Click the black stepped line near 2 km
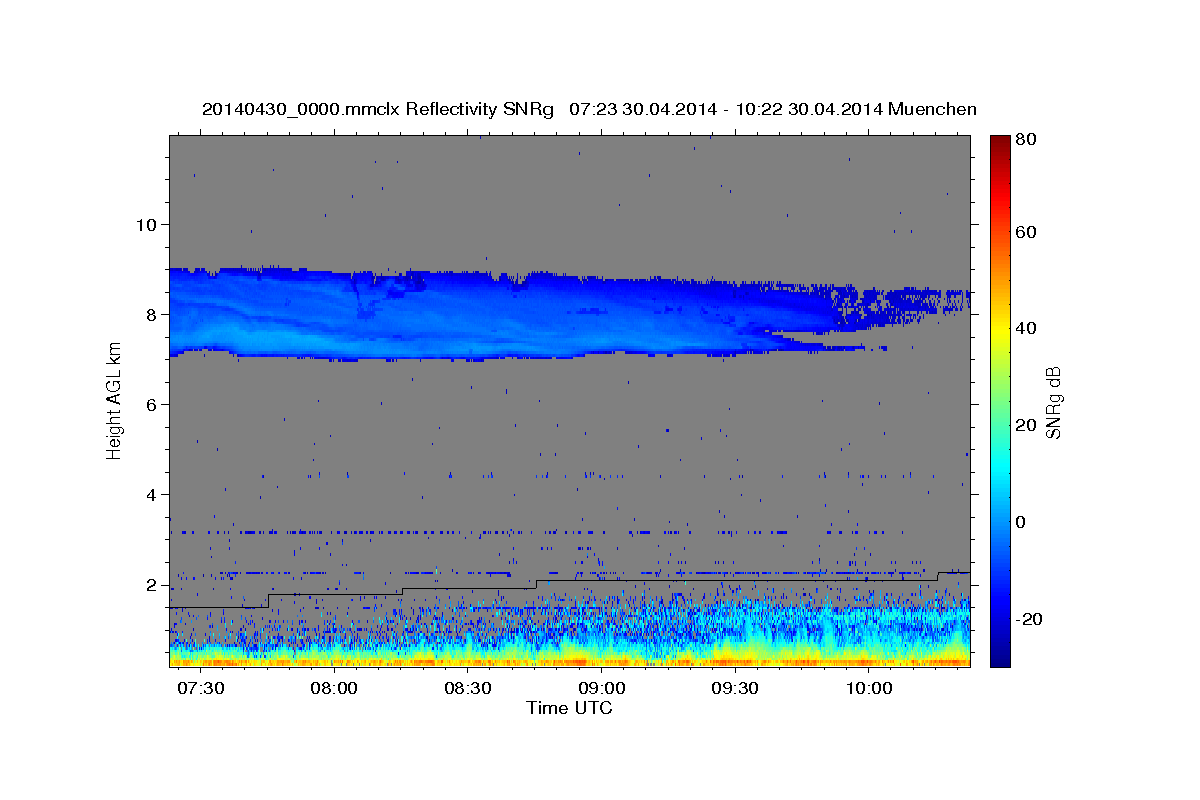The width and height of the screenshot is (1200, 800). pos(570,589)
